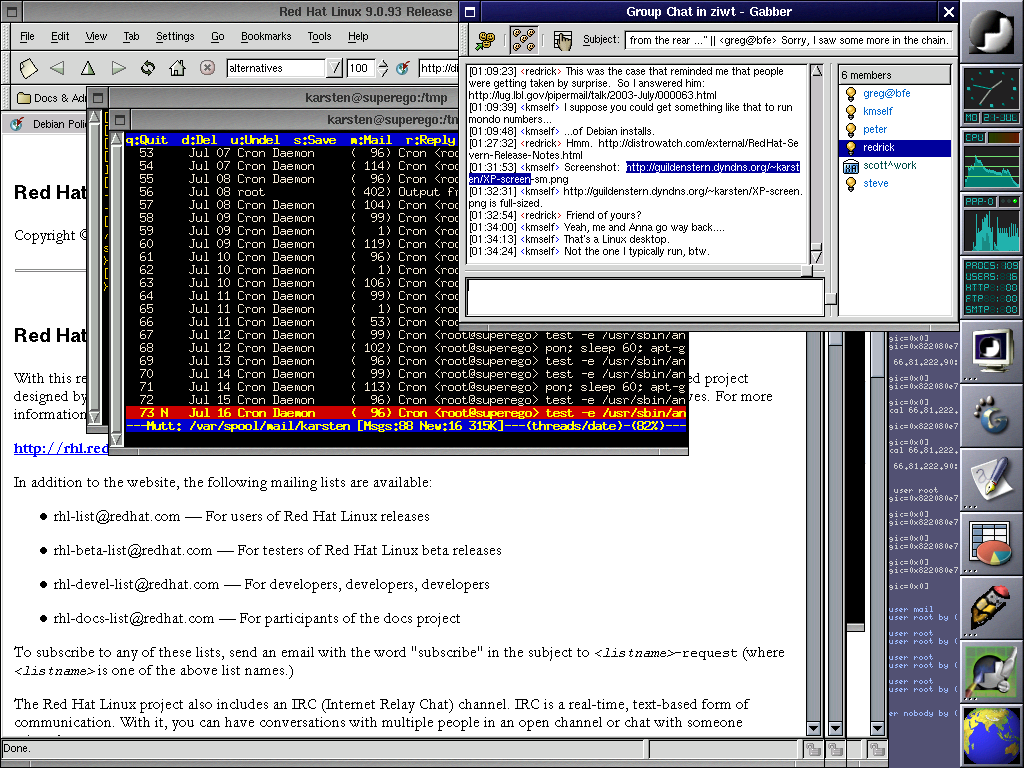Select the Jul 08 root message in Mutt
The image size is (1024, 768).
[292, 192]
